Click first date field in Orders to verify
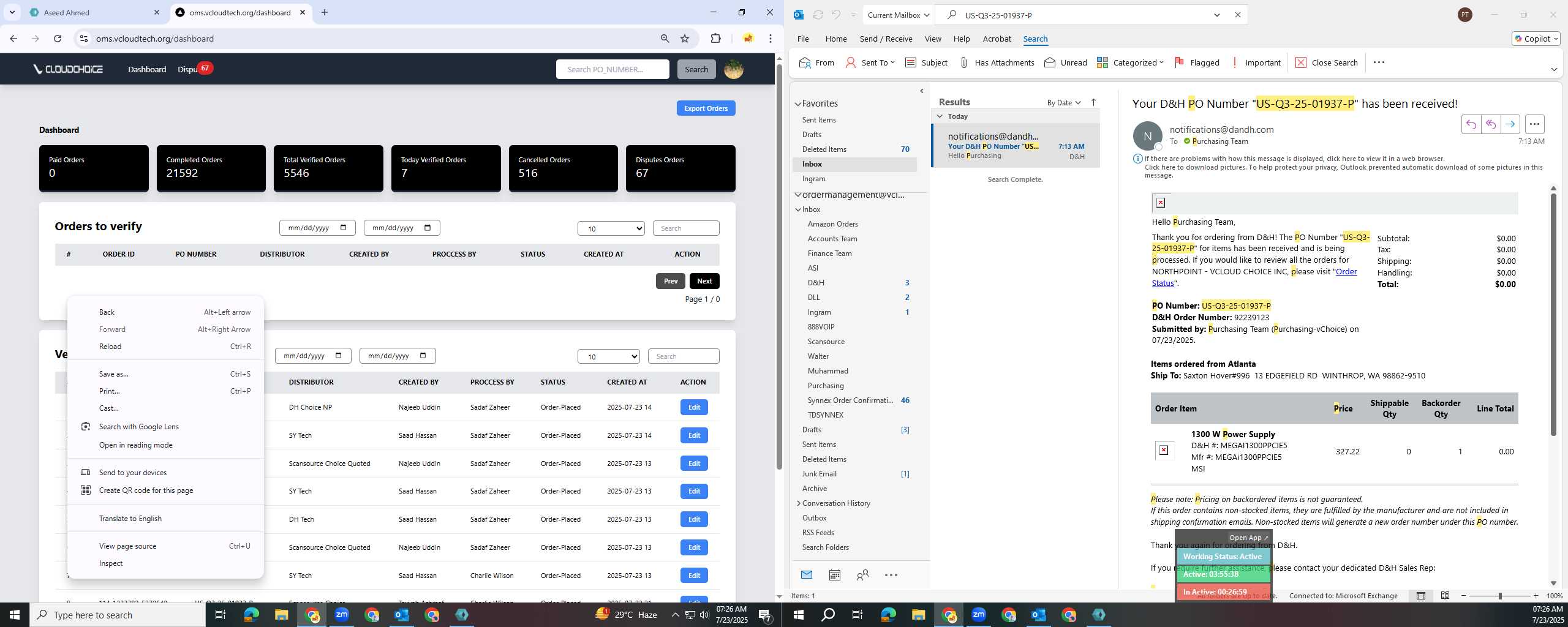The width and height of the screenshot is (1568, 627). pos(317,228)
